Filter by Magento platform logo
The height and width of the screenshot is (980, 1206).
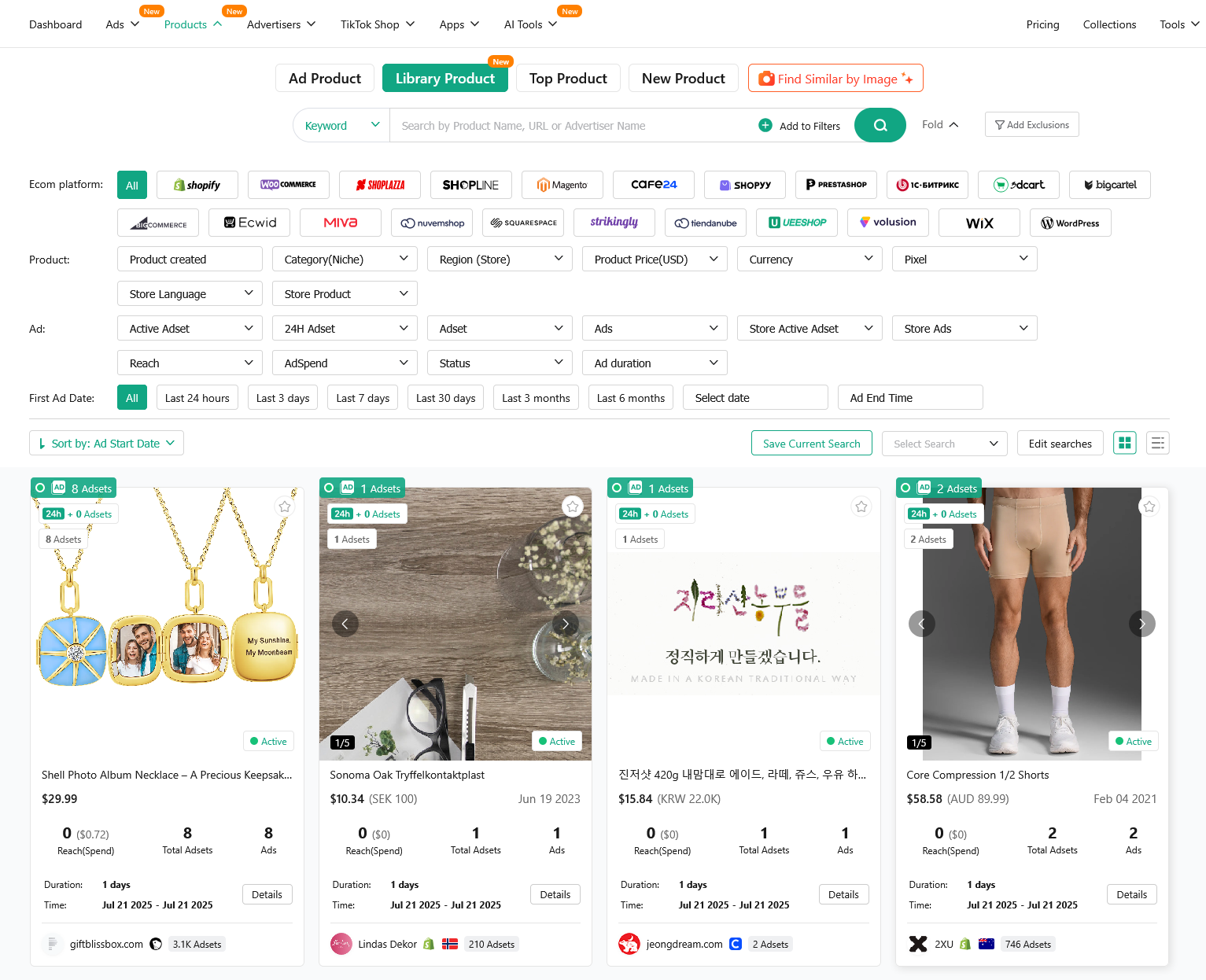coord(562,185)
